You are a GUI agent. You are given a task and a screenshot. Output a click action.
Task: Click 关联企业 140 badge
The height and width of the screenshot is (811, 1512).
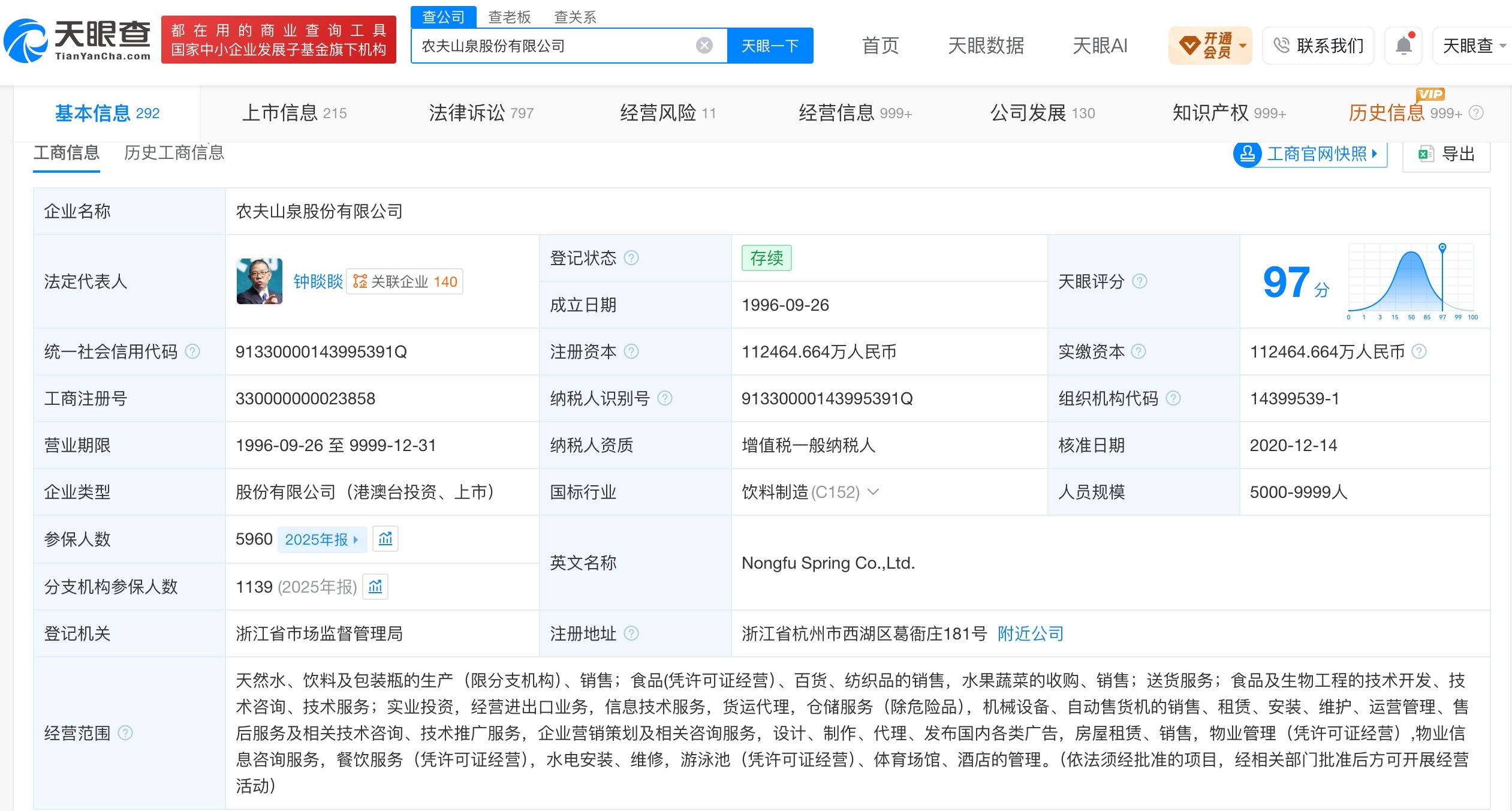pyautogui.click(x=405, y=281)
